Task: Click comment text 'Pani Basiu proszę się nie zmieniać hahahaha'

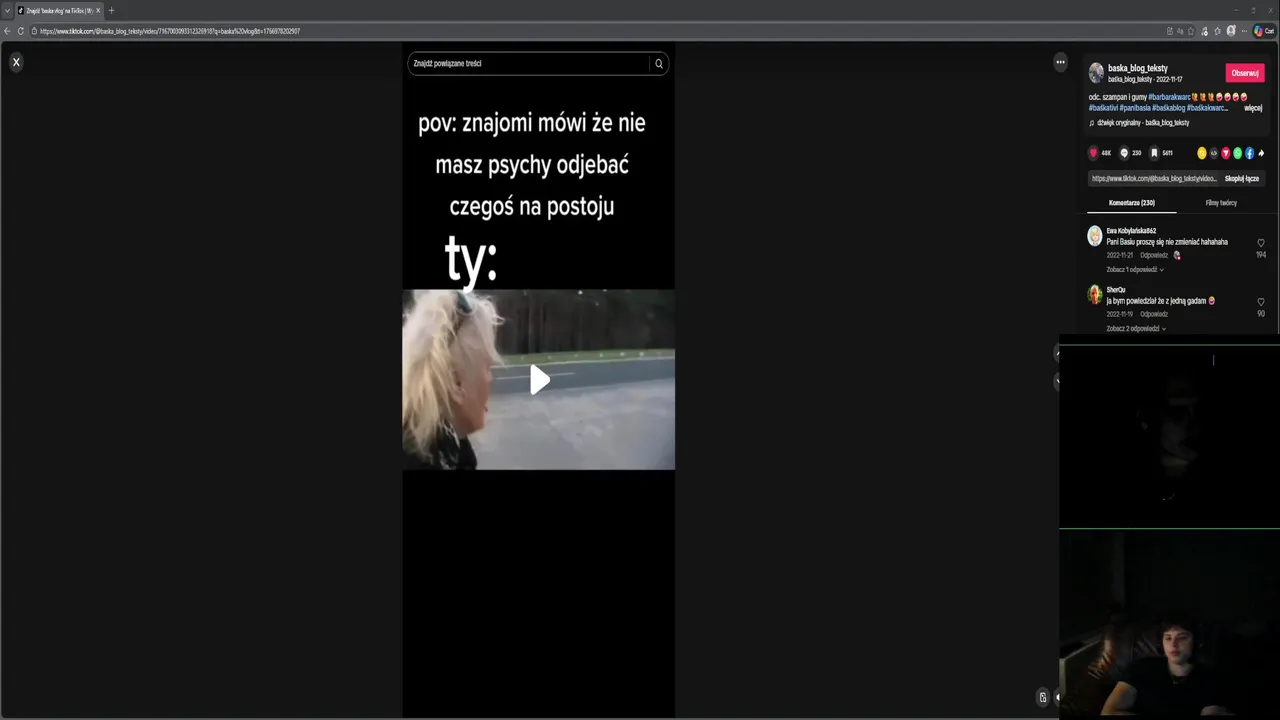Action: point(1167,242)
